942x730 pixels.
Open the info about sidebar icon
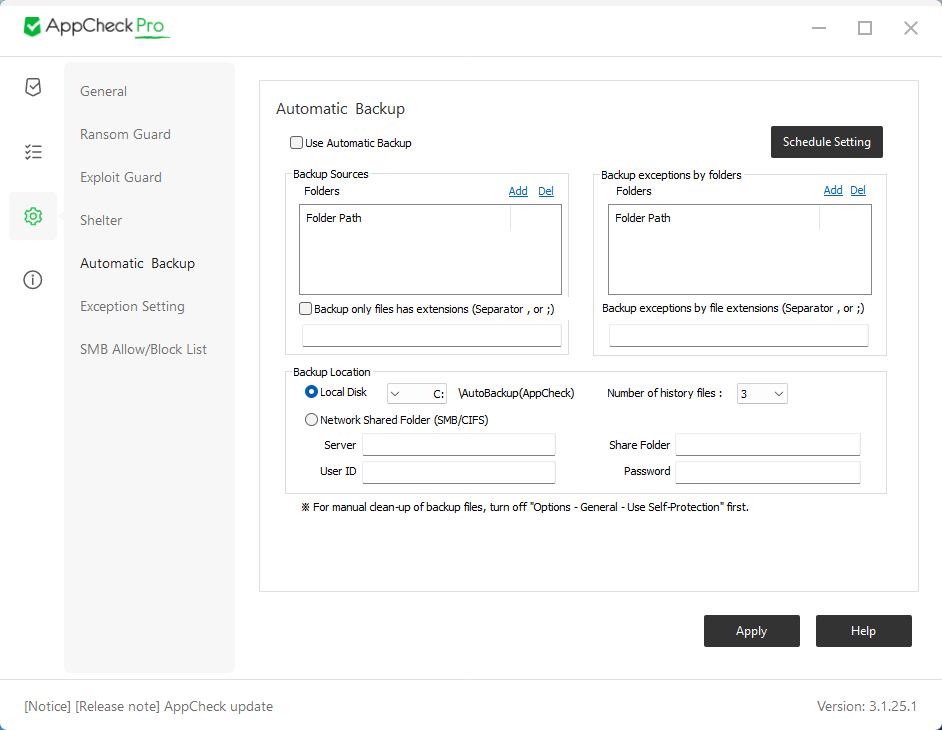33,279
